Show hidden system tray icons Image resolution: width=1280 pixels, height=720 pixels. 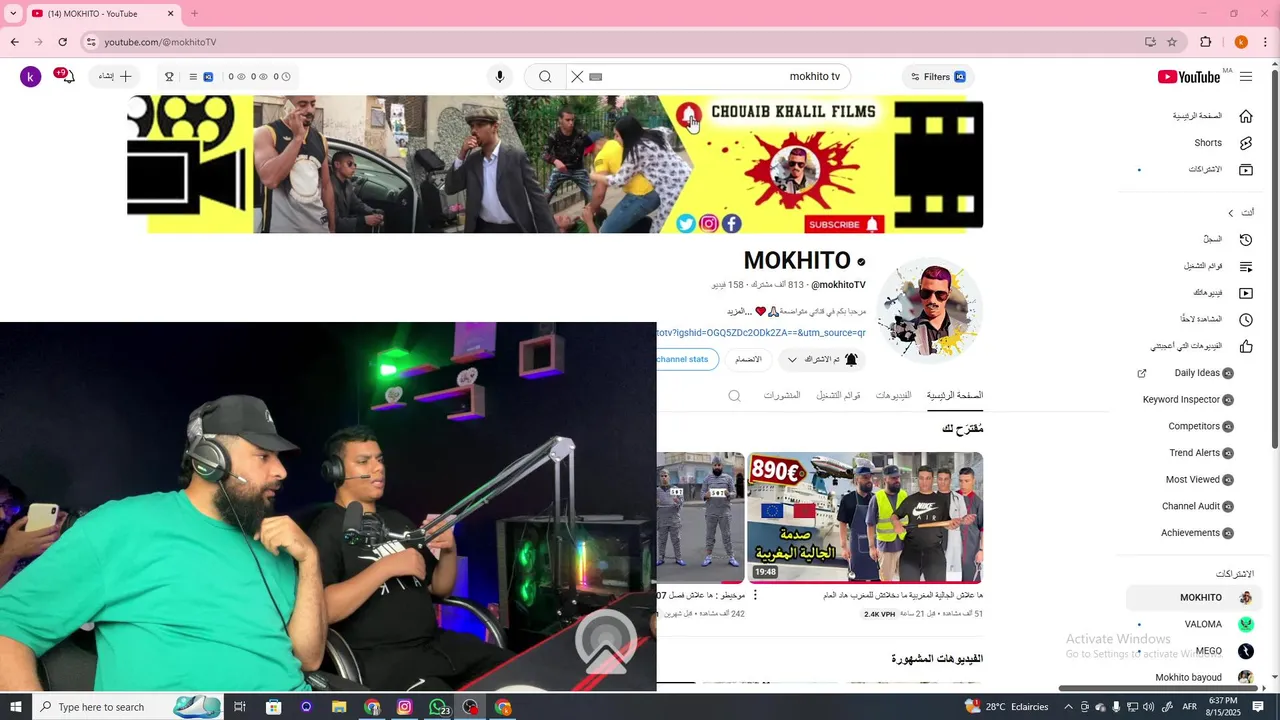[x=1068, y=707]
